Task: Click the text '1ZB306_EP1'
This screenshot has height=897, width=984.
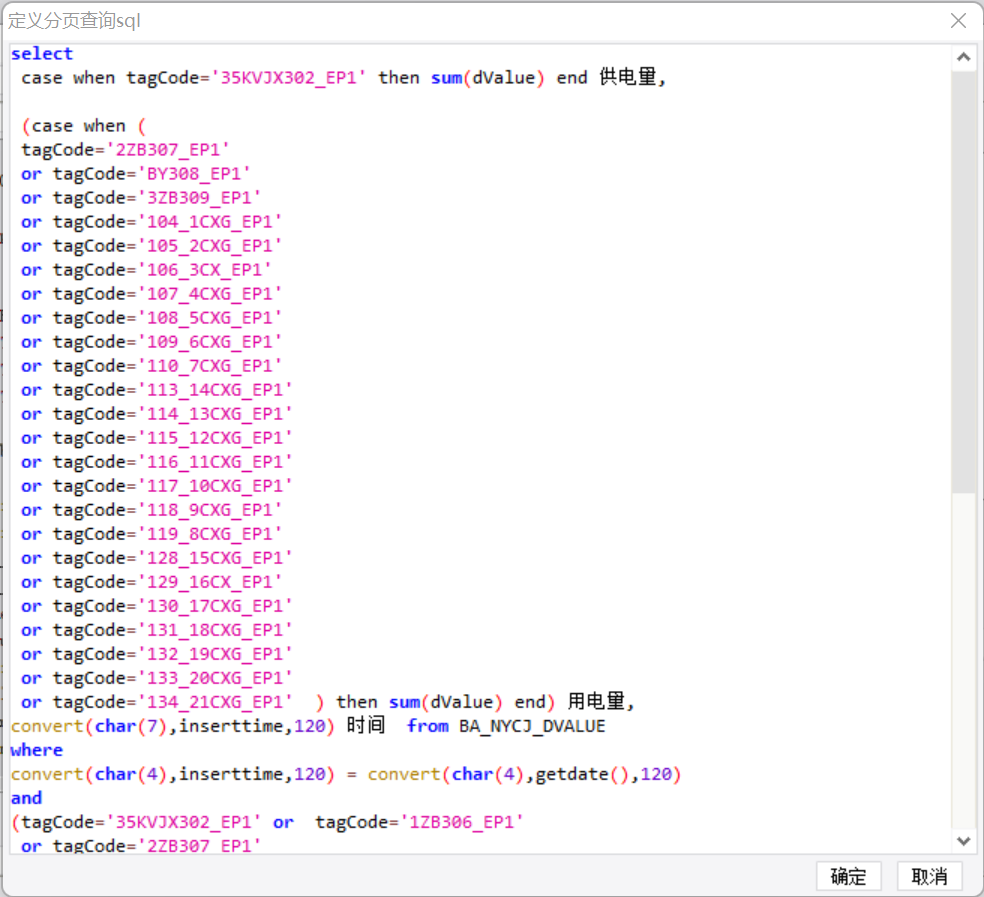Action: 462,822
